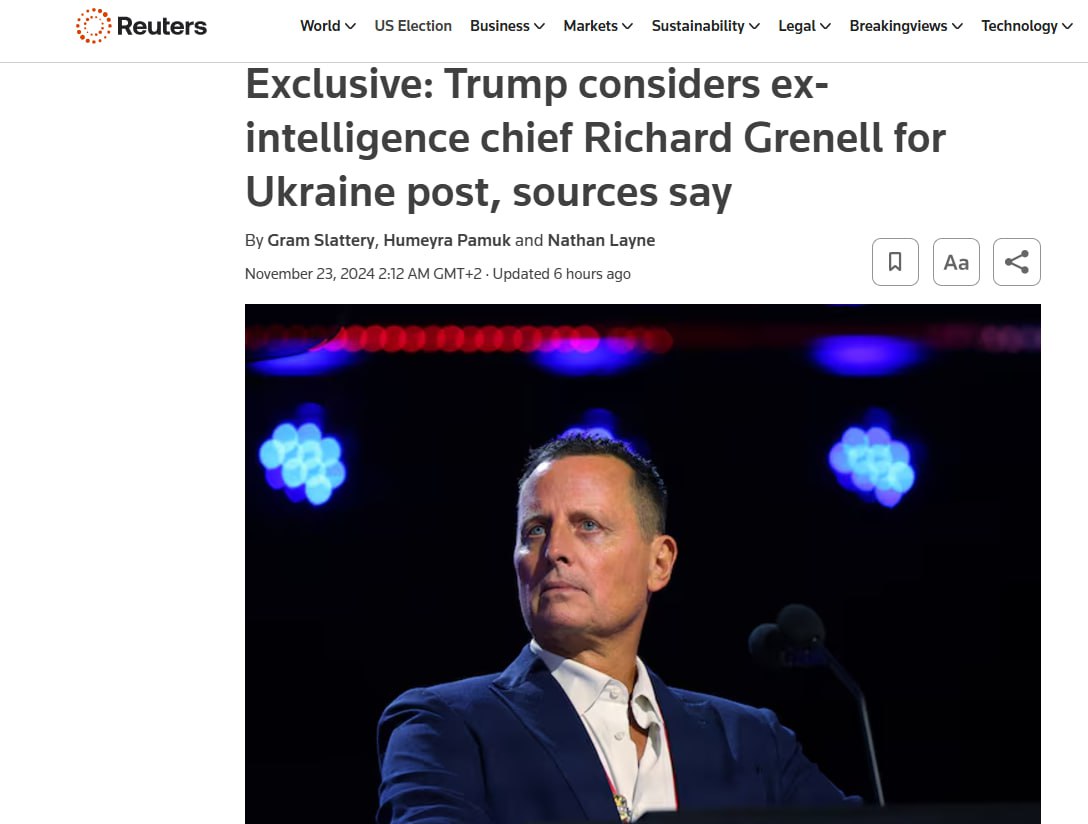Open the Technology navigation item
The image size is (1088, 824).
point(1019,26)
